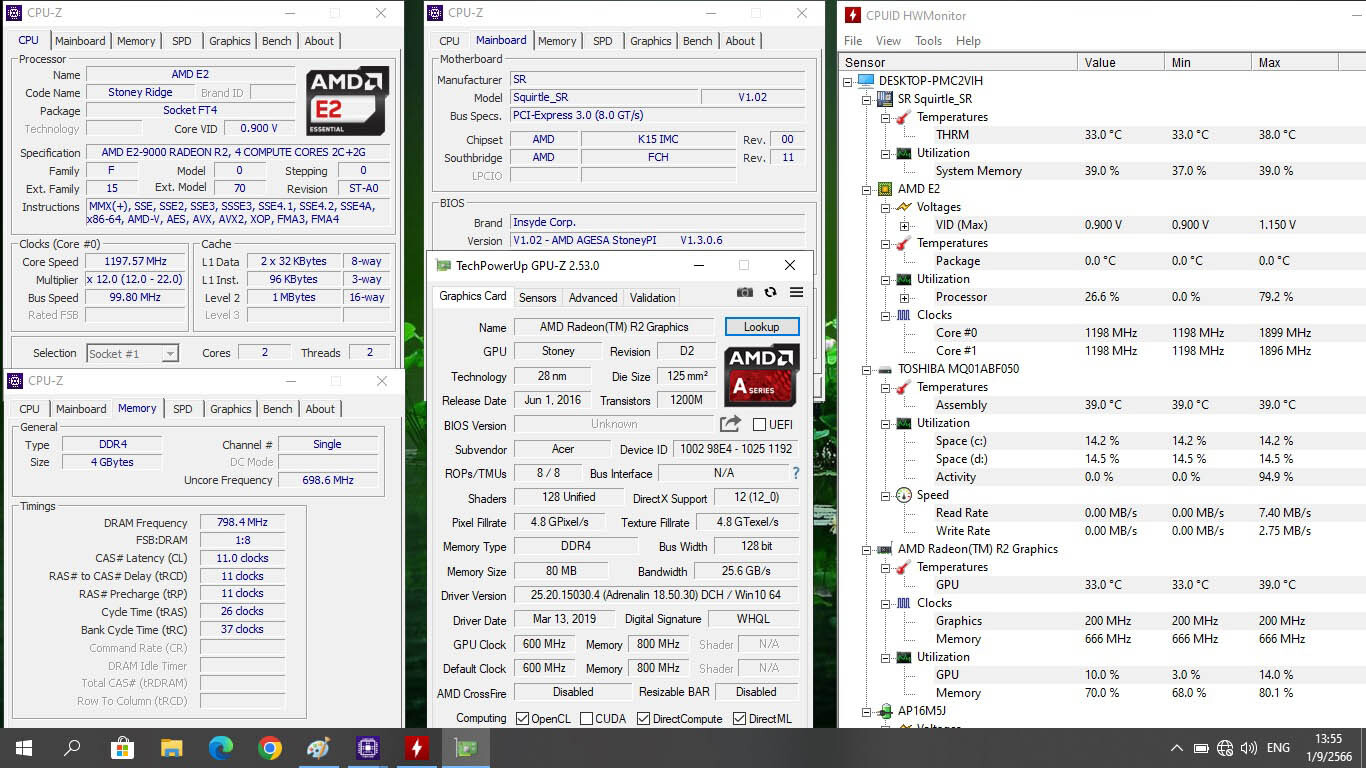Click the GPU-Z title bar app icon
Screen dimensions: 1366x768
pyautogui.click(x=443, y=265)
